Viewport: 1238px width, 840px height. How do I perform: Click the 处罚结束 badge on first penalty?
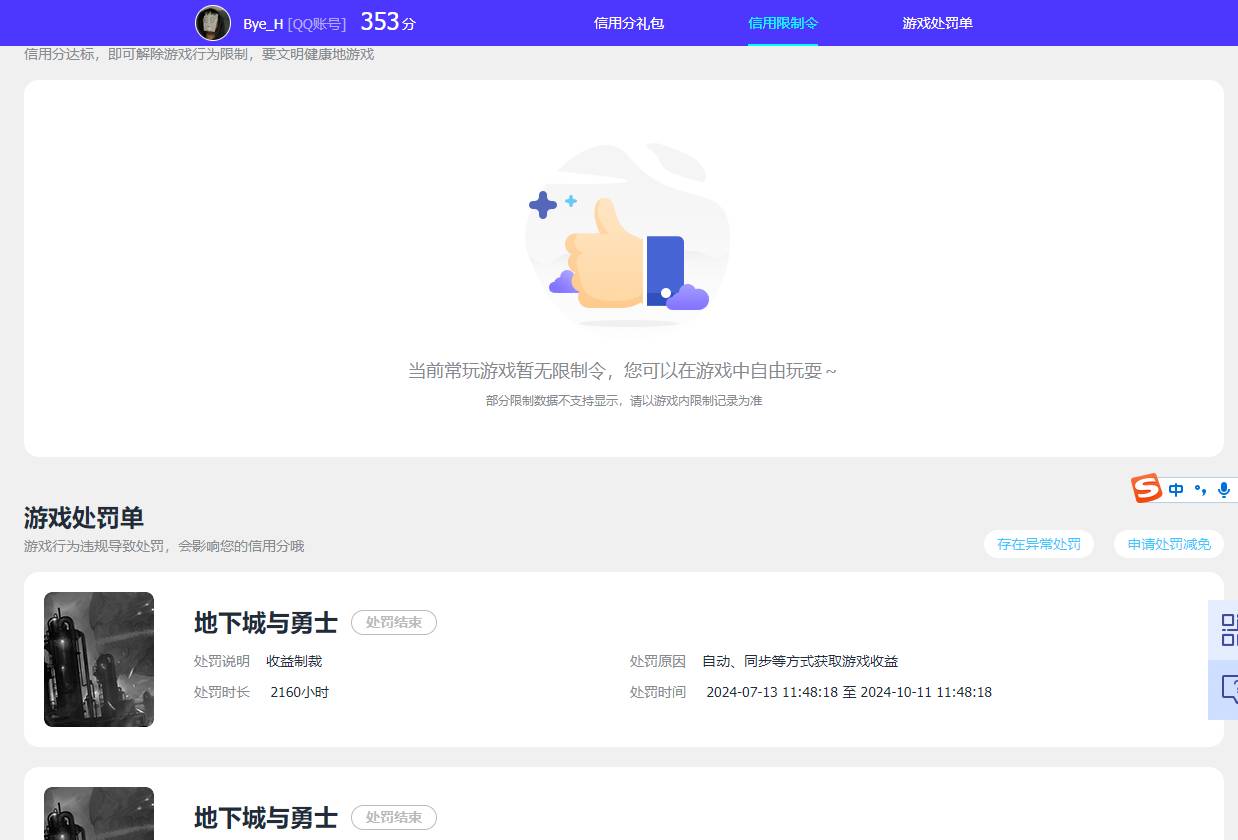tap(394, 622)
